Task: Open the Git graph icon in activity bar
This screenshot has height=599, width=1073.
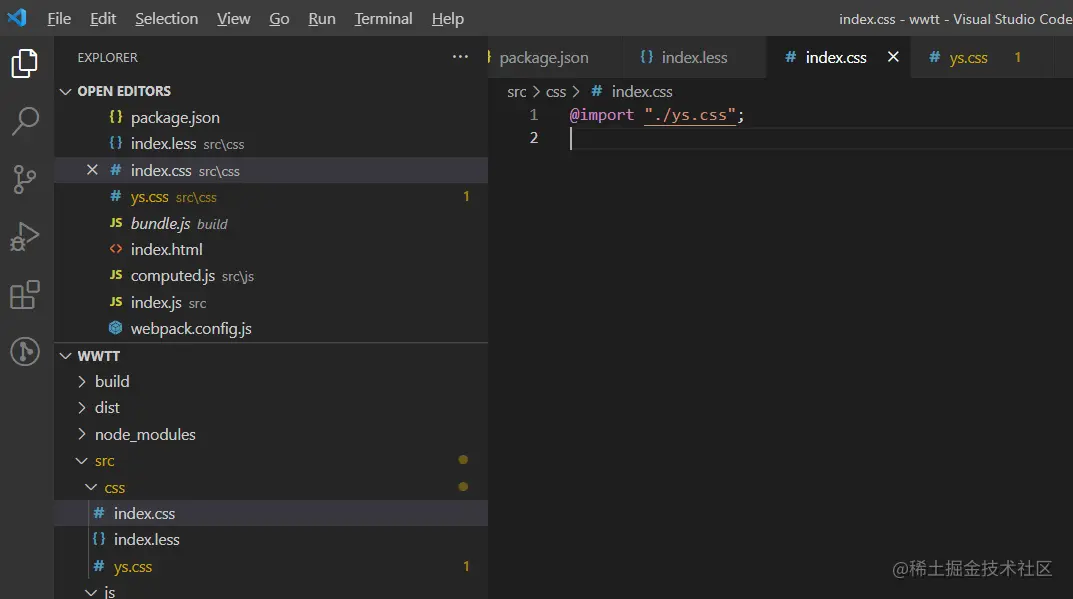Action: [x=24, y=351]
